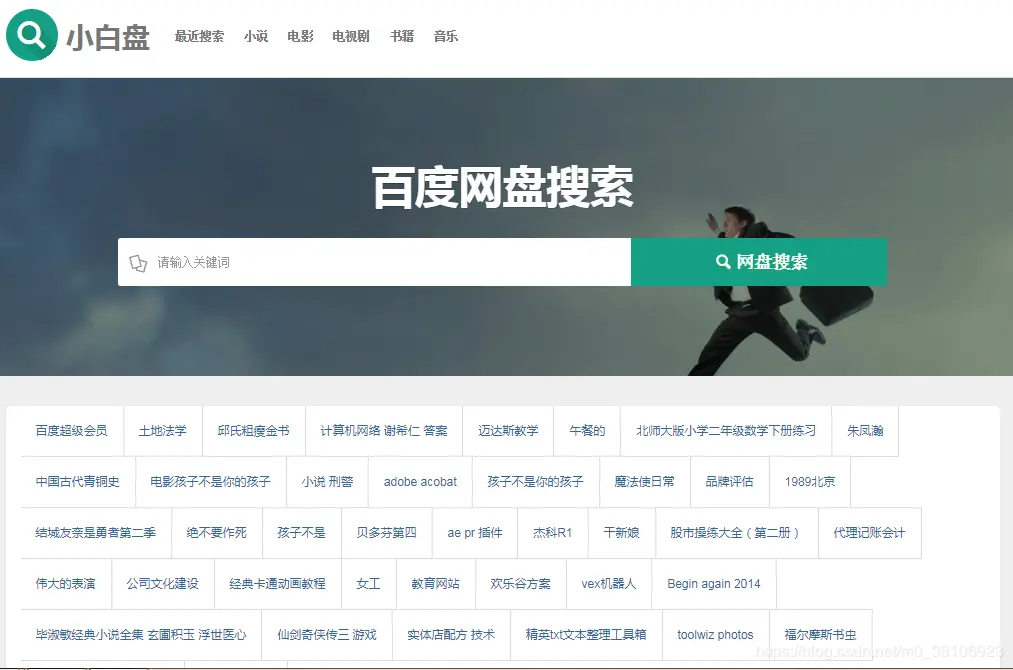Select the 孩子不是 tag
The width and height of the screenshot is (1013, 670).
[x=302, y=533]
